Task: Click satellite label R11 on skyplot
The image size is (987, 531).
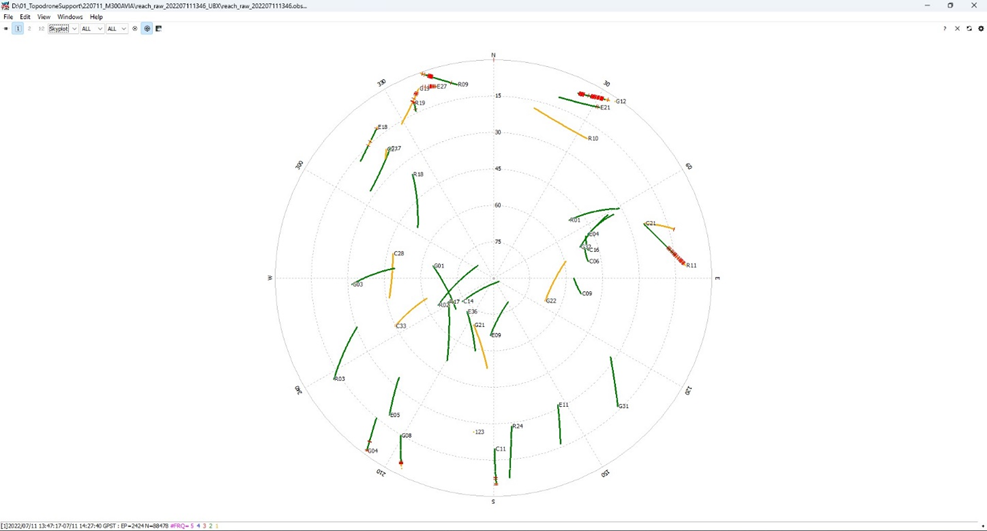Action: coord(692,266)
